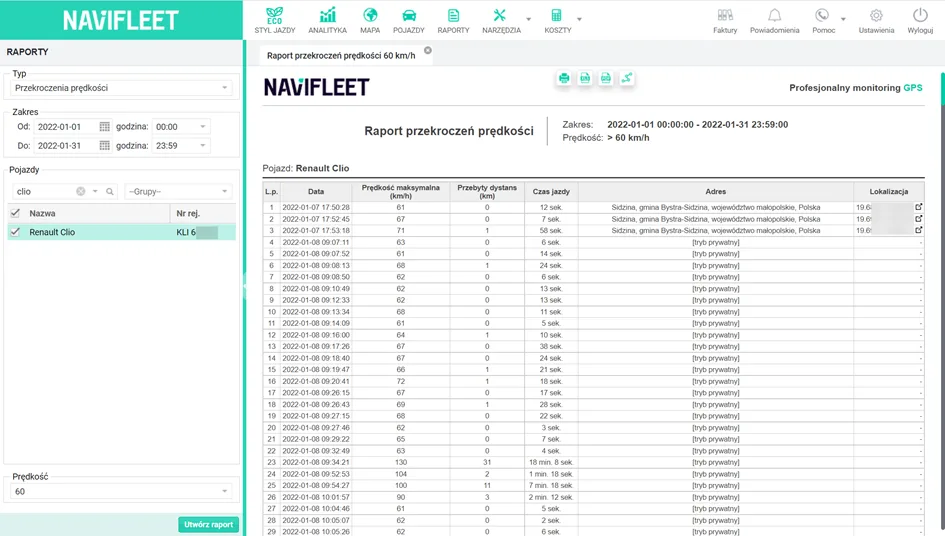
Task: Open calendar picker for Od date
Action: coord(104,127)
